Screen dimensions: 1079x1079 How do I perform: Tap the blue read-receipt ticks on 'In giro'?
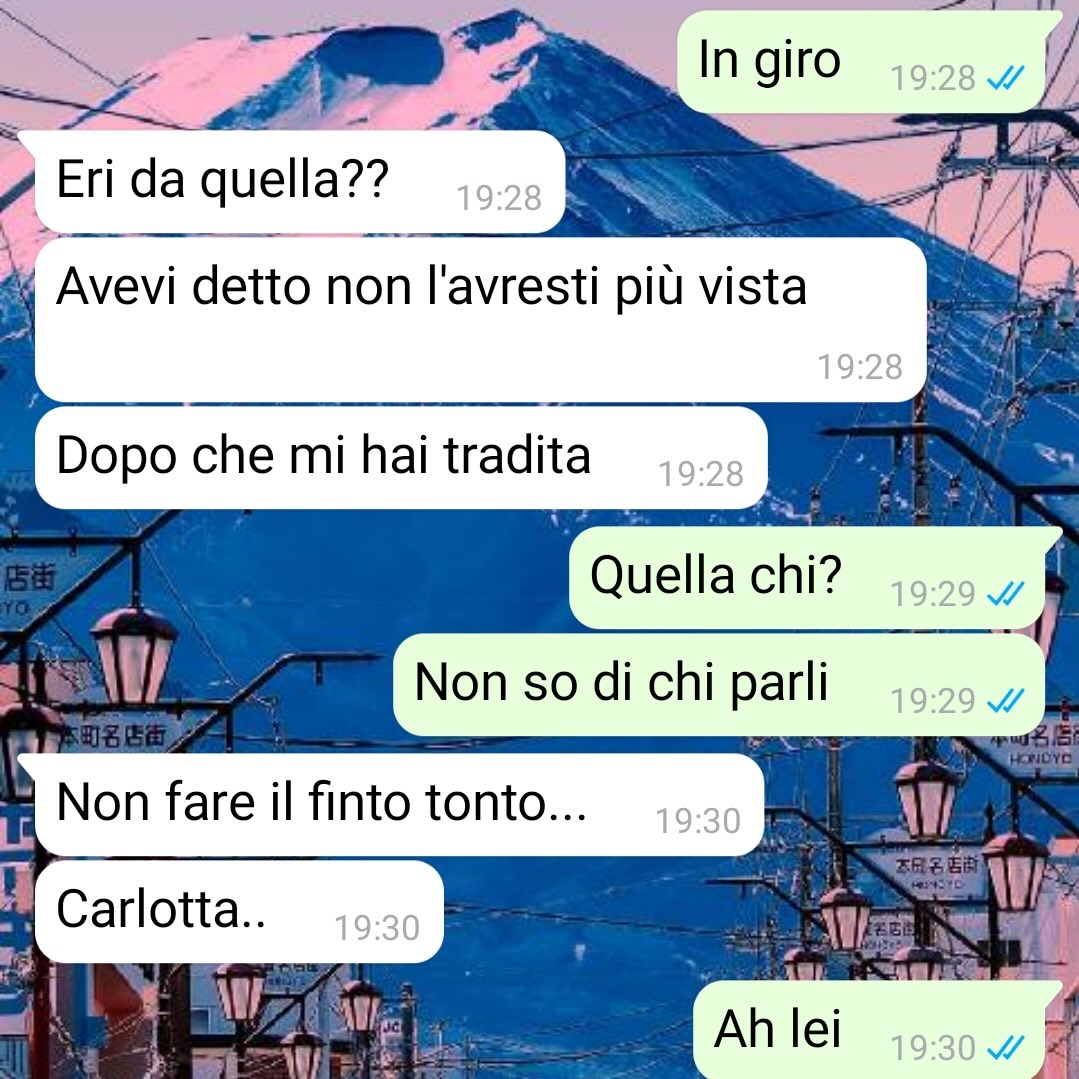[x=1005, y=78]
